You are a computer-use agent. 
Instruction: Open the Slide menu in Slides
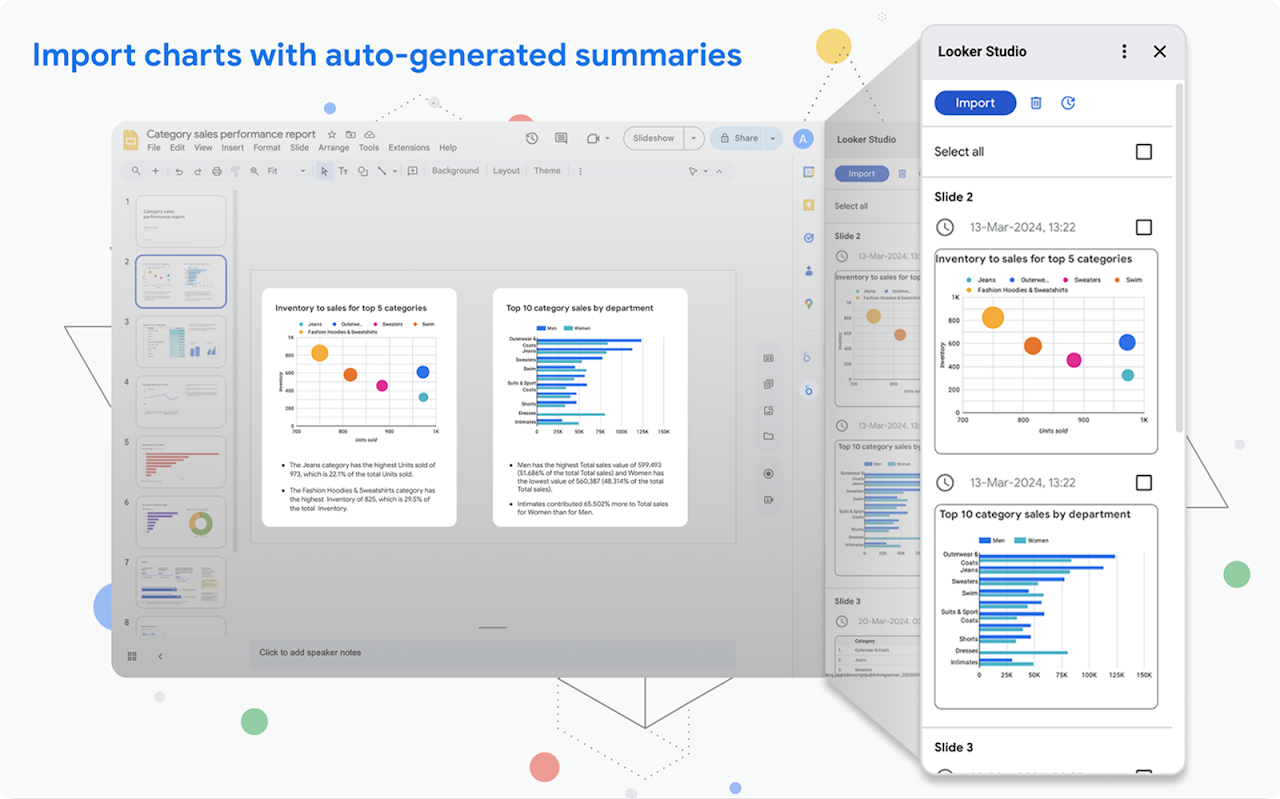tap(299, 148)
